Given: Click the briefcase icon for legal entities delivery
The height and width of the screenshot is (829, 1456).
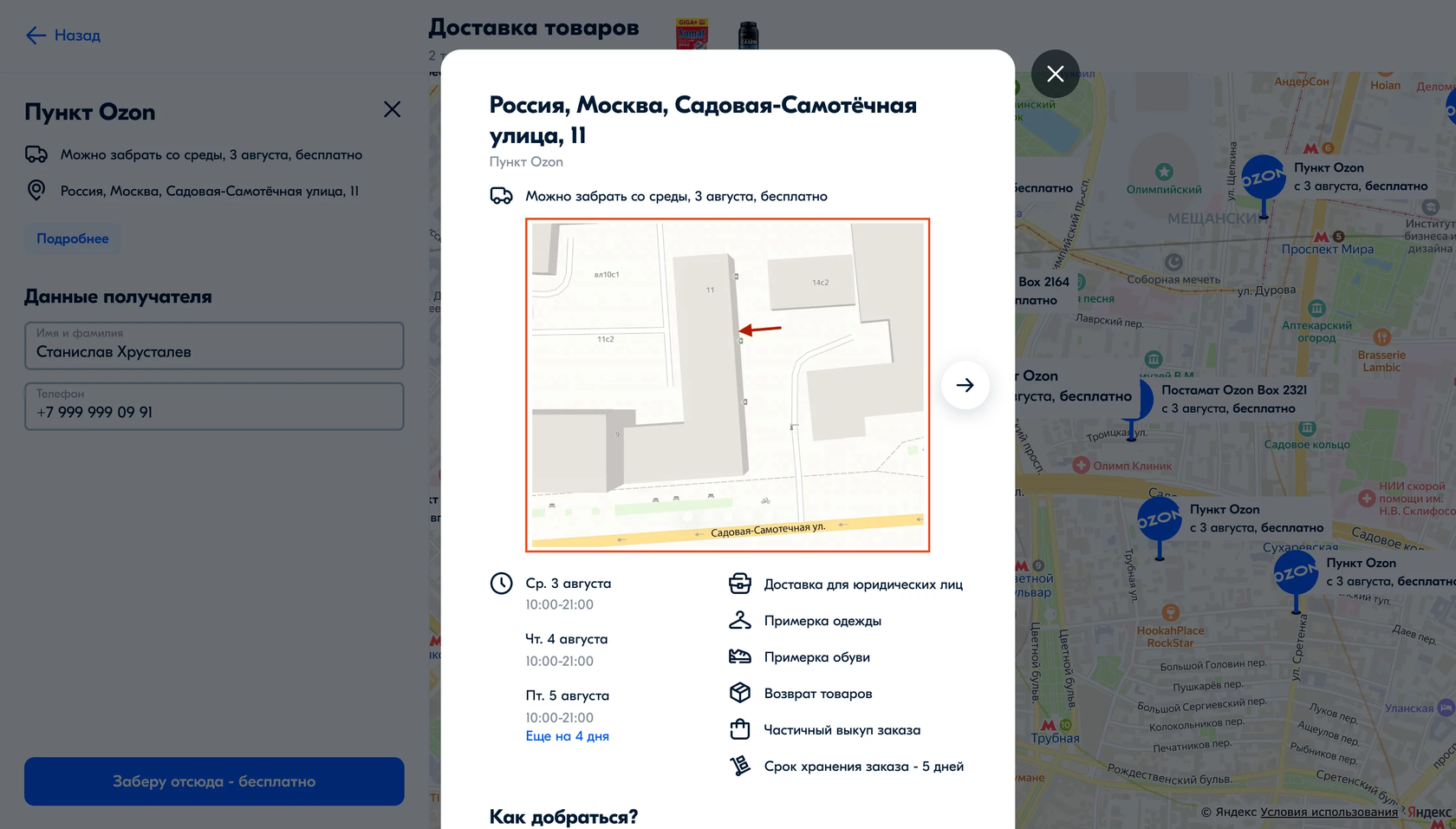Looking at the screenshot, I should [x=739, y=584].
